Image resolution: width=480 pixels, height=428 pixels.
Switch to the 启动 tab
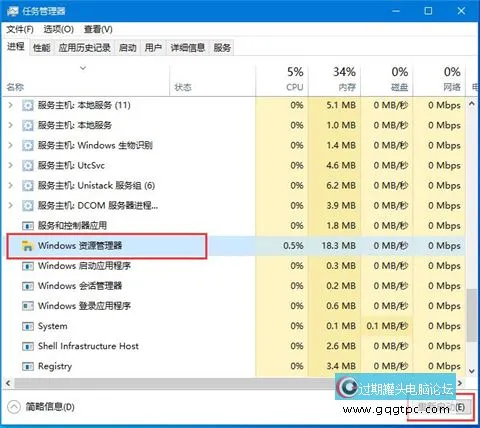(x=128, y=48)
